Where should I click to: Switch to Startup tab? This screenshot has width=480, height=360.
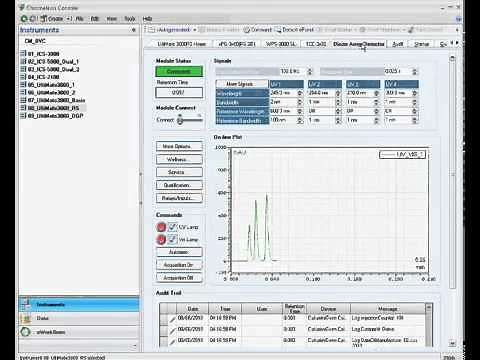421,44
